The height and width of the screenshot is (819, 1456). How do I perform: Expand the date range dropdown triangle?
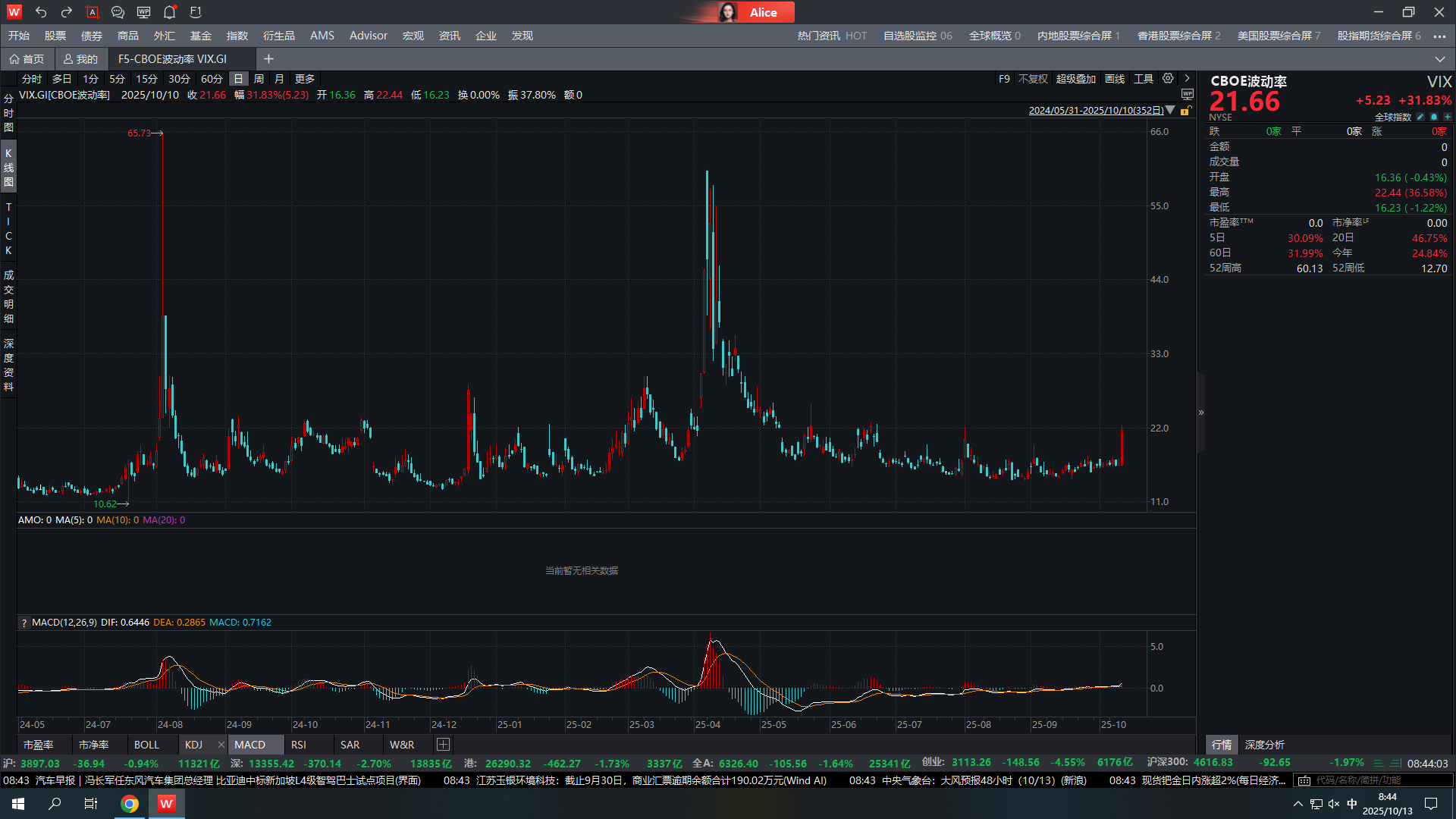(x=1171, y=111)
